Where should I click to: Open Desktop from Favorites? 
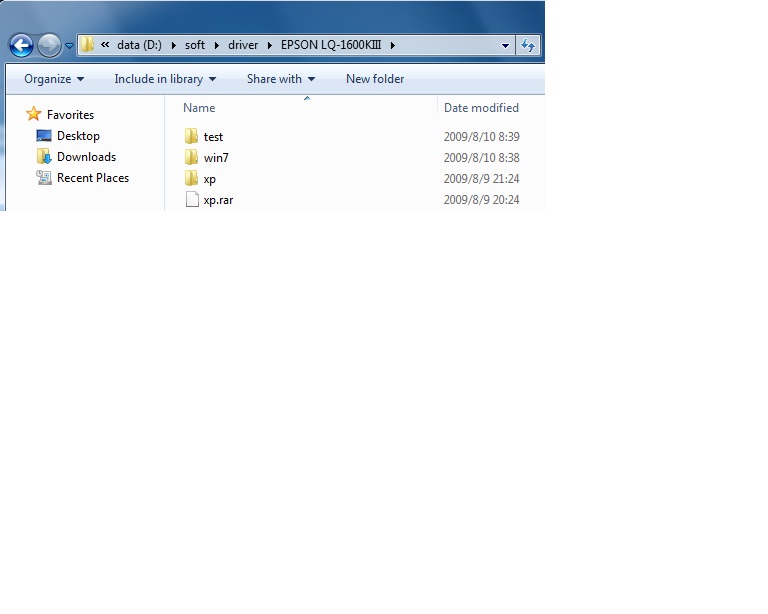(78, 136)
